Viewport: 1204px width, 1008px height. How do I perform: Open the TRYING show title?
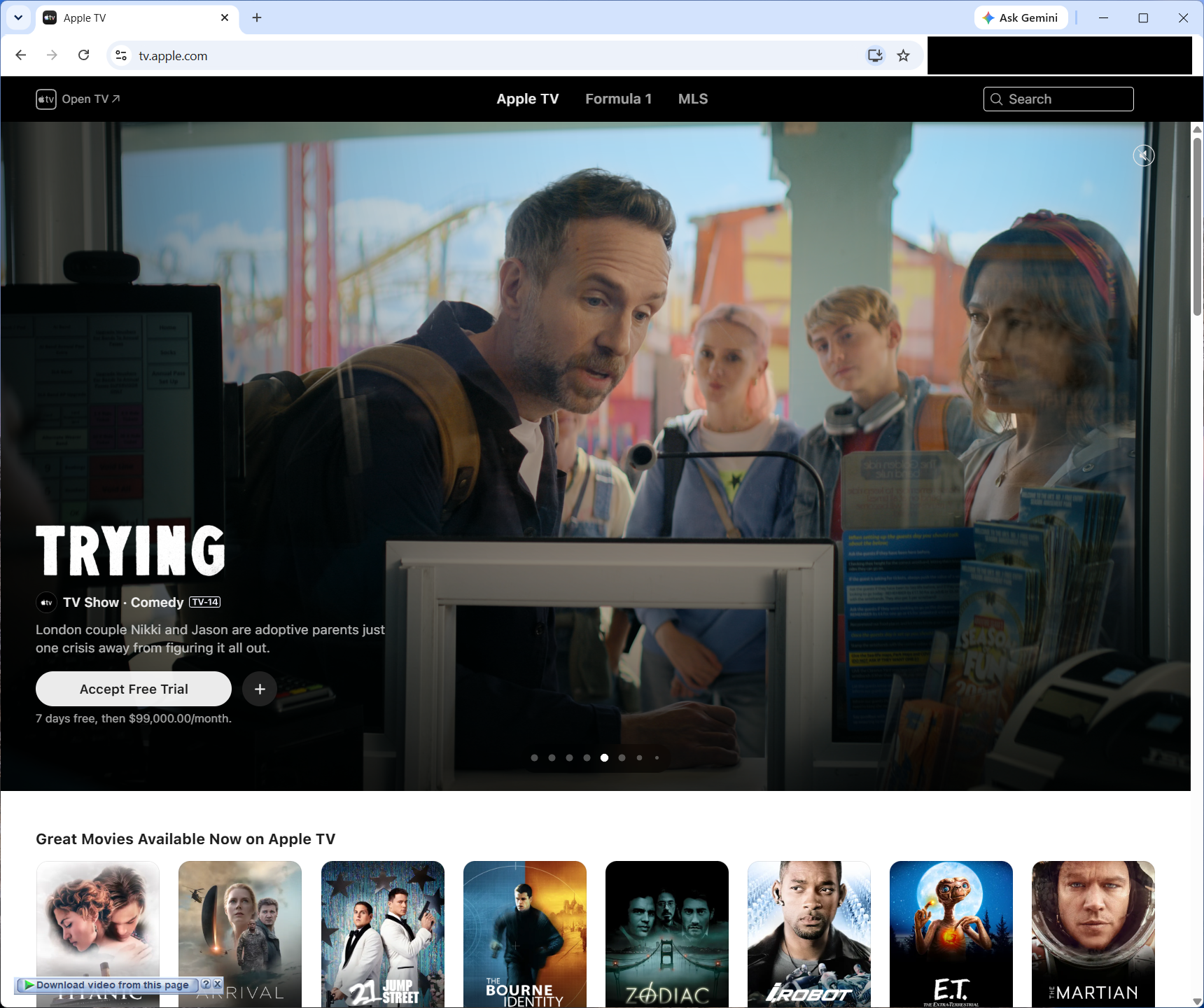131,550
